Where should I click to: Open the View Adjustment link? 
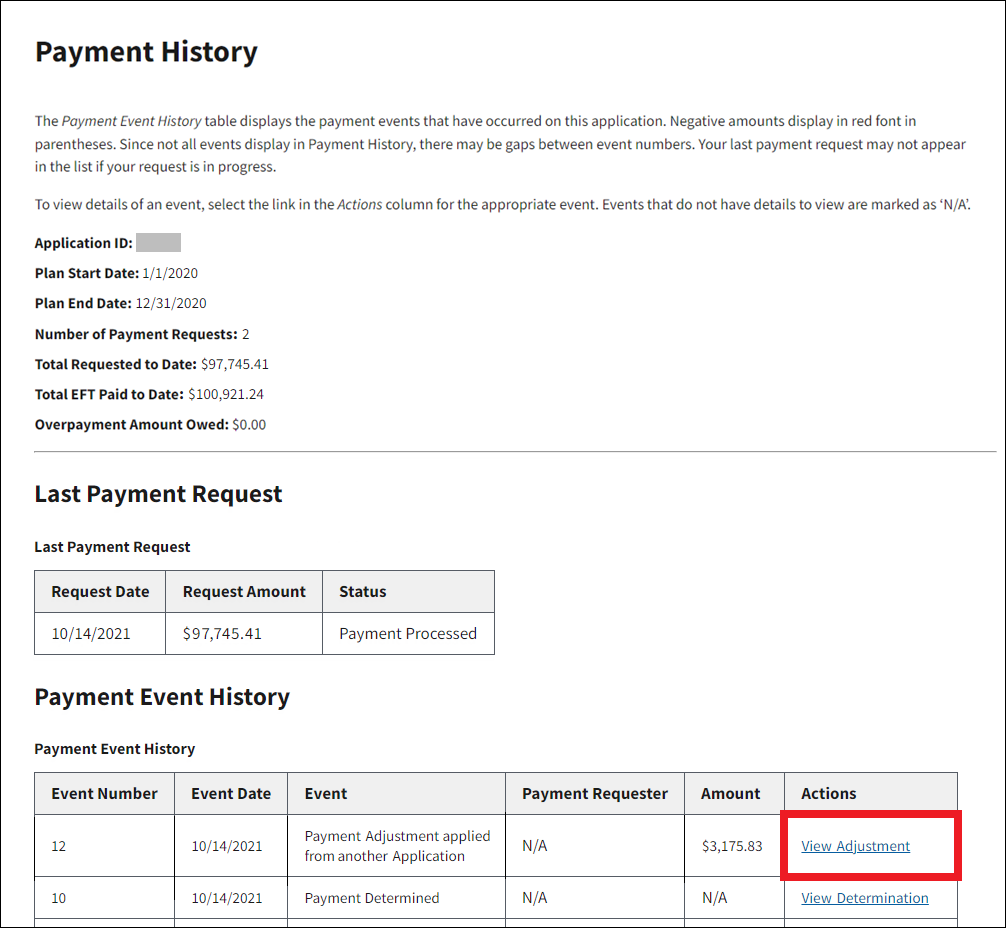tap(855, 846)
